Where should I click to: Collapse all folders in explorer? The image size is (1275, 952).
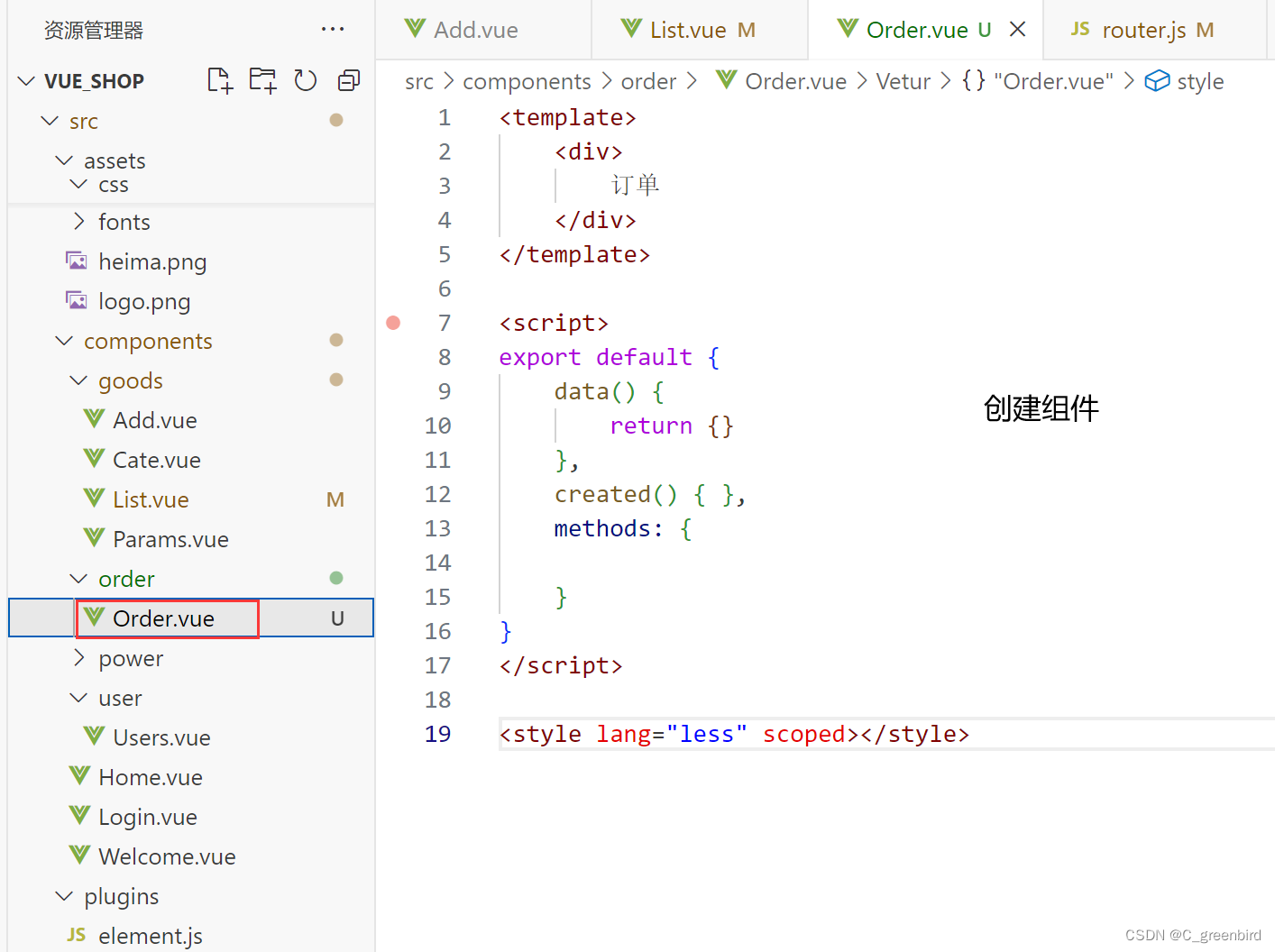(348, 80)
